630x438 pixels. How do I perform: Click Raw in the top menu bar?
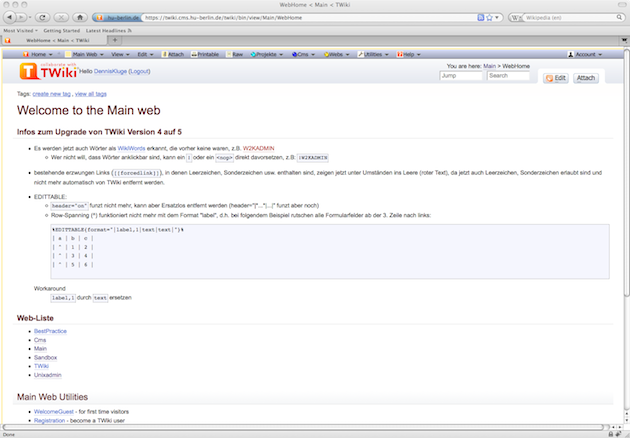235,54
